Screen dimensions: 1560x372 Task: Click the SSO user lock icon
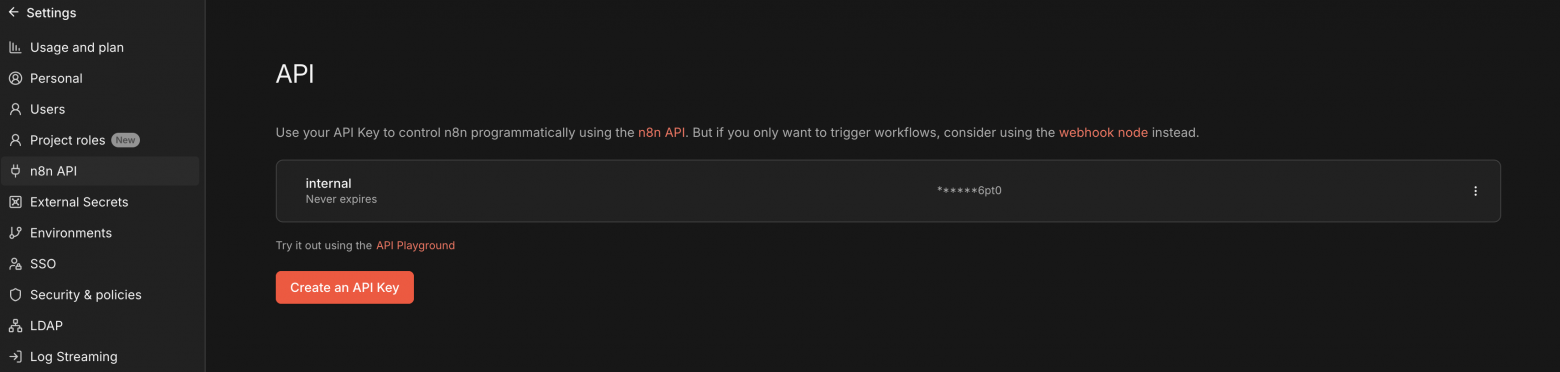click(15, 264)
